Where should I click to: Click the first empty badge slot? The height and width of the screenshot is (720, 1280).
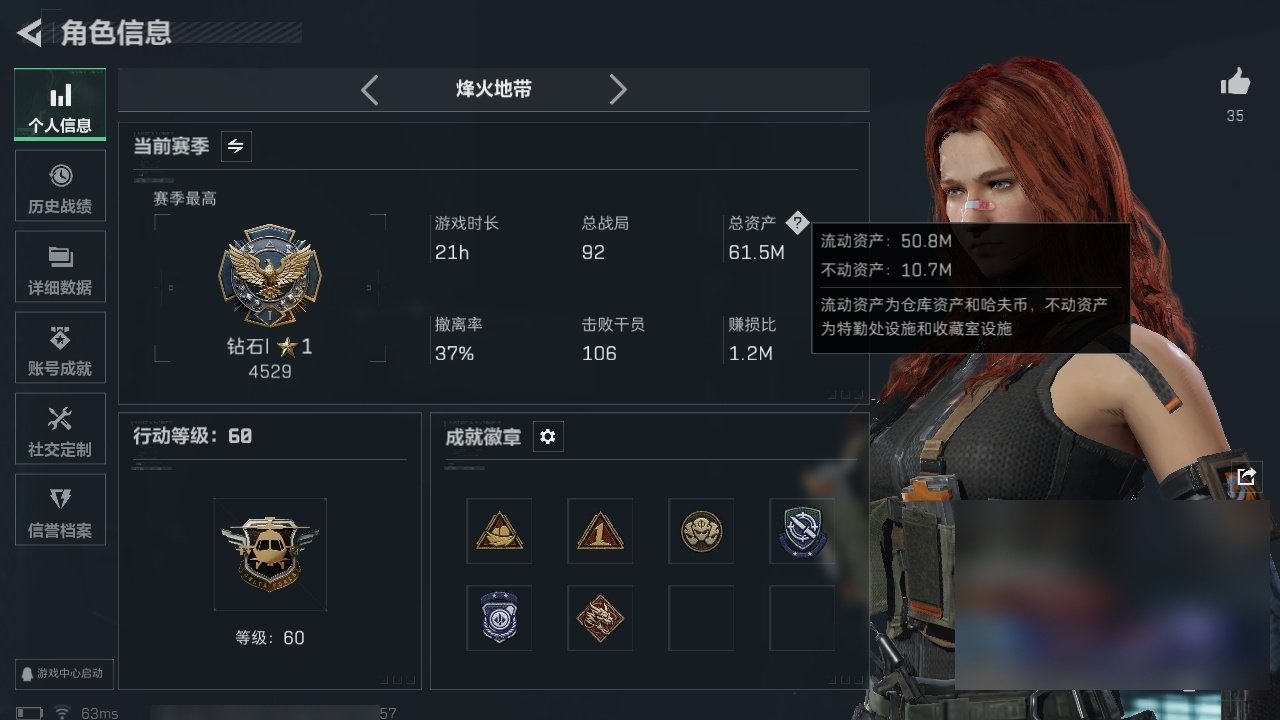(701, 618)
